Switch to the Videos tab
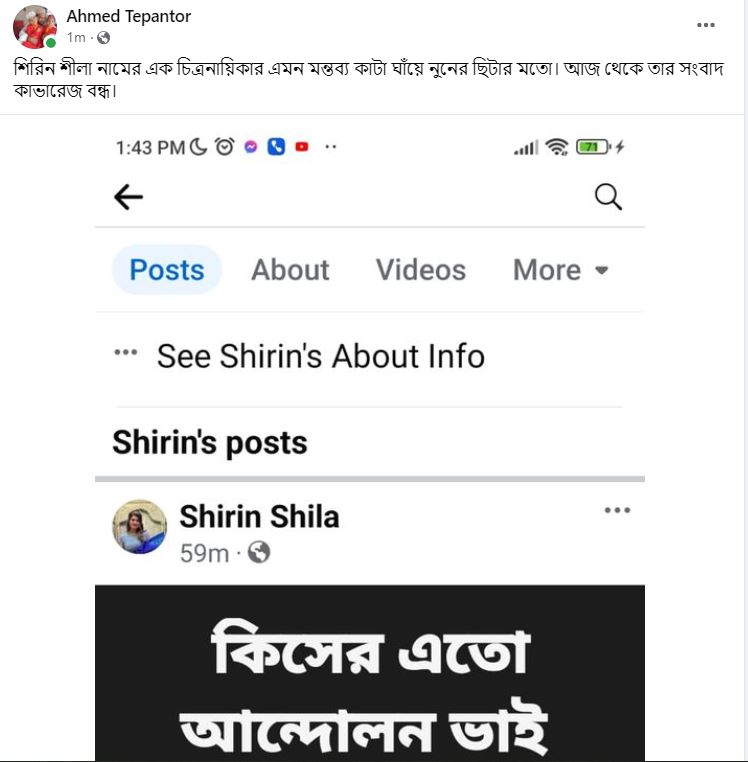The width and height of the screenshot is (748, 762). point(421,270)
